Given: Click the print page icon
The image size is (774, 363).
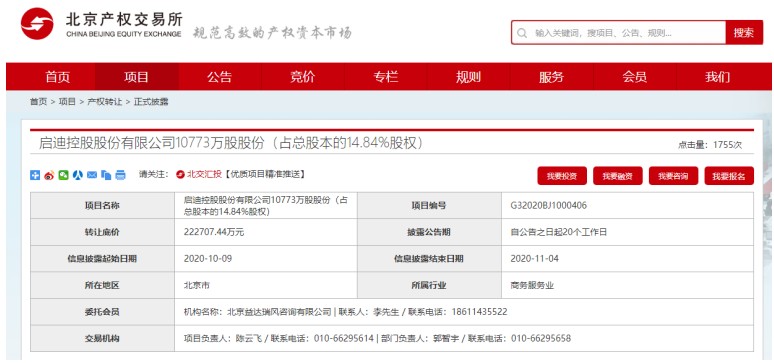Looking at the screenshot, I should click(120, 175).
